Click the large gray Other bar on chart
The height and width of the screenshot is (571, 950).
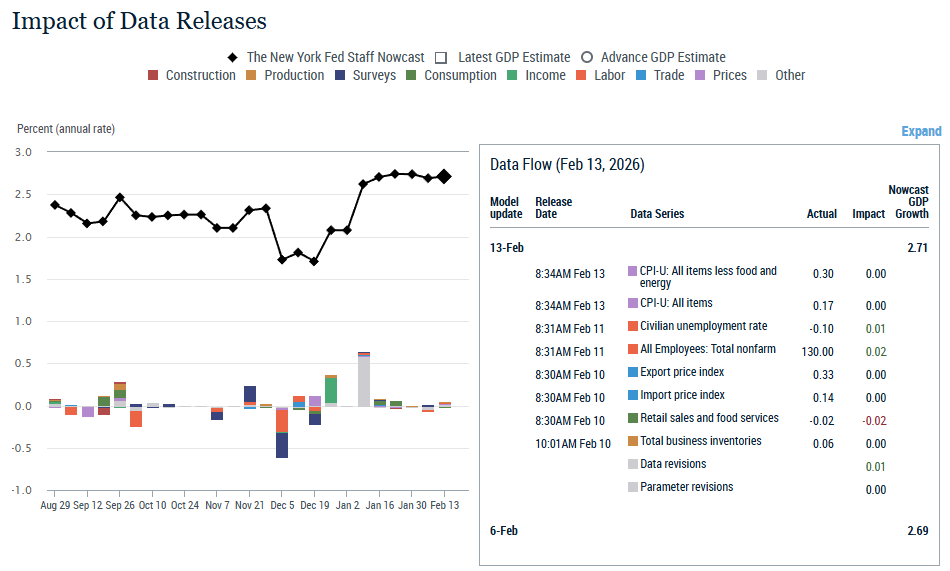pyautogui.click(x=364, y=380)
